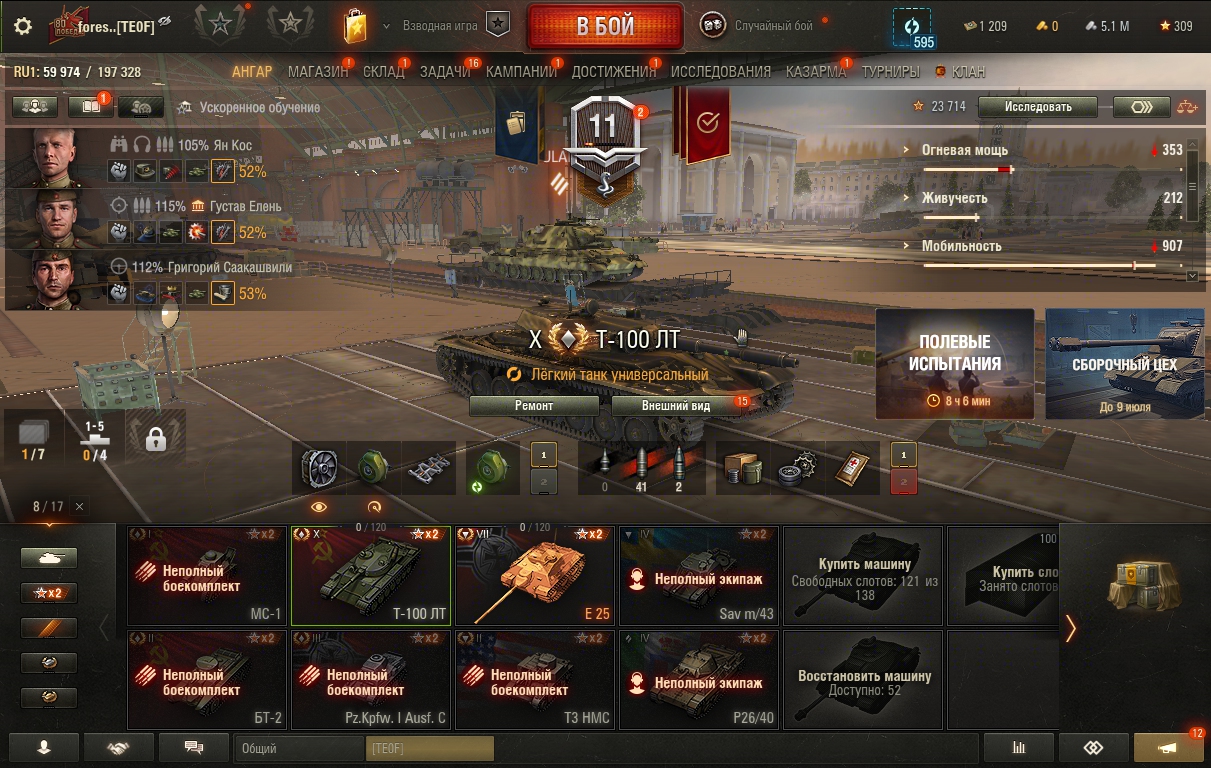Click the notifications megaphone icon

[1168, 747]
